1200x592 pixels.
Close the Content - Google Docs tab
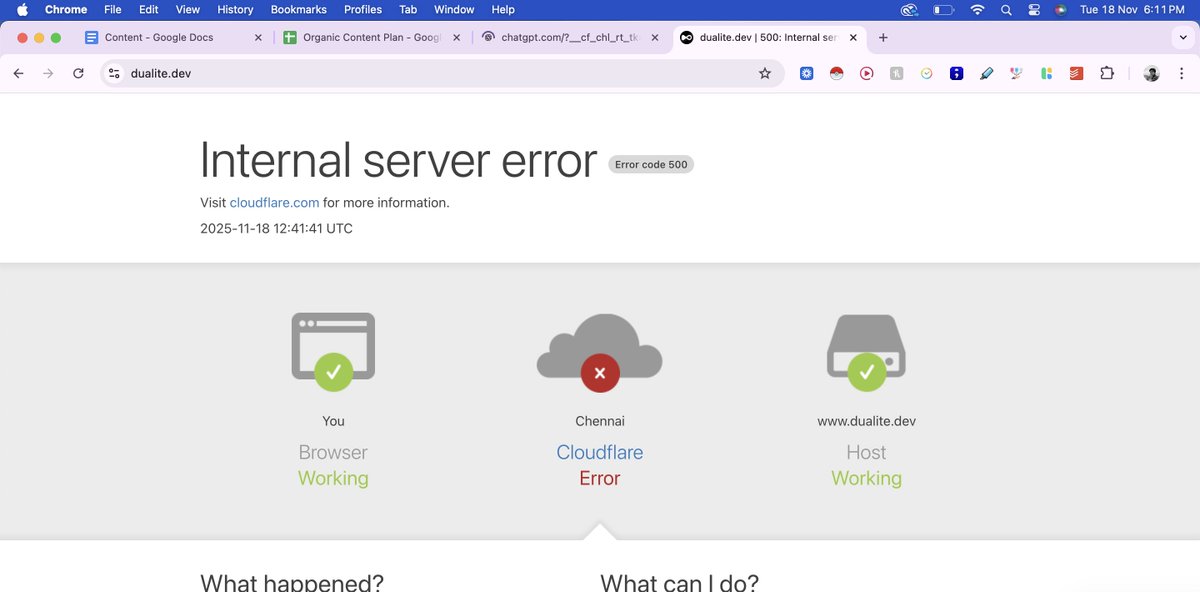(x=258, y=37)
